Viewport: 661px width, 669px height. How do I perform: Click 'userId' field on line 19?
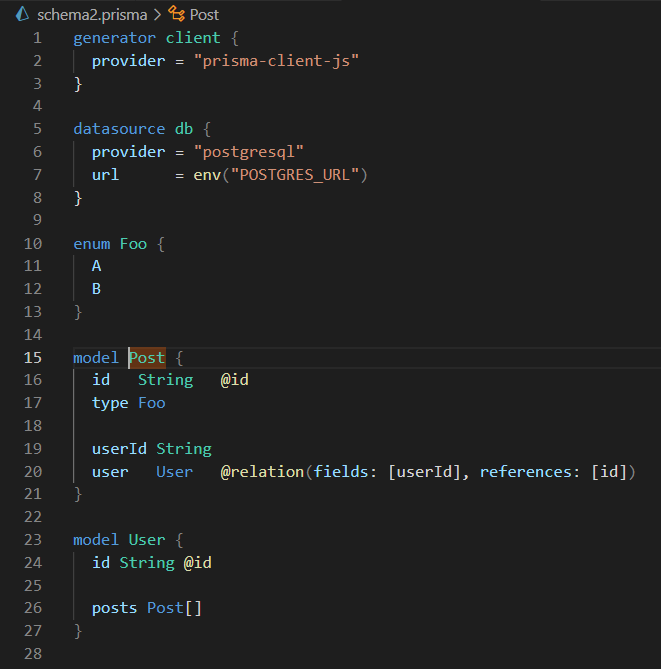coord(119,449)
